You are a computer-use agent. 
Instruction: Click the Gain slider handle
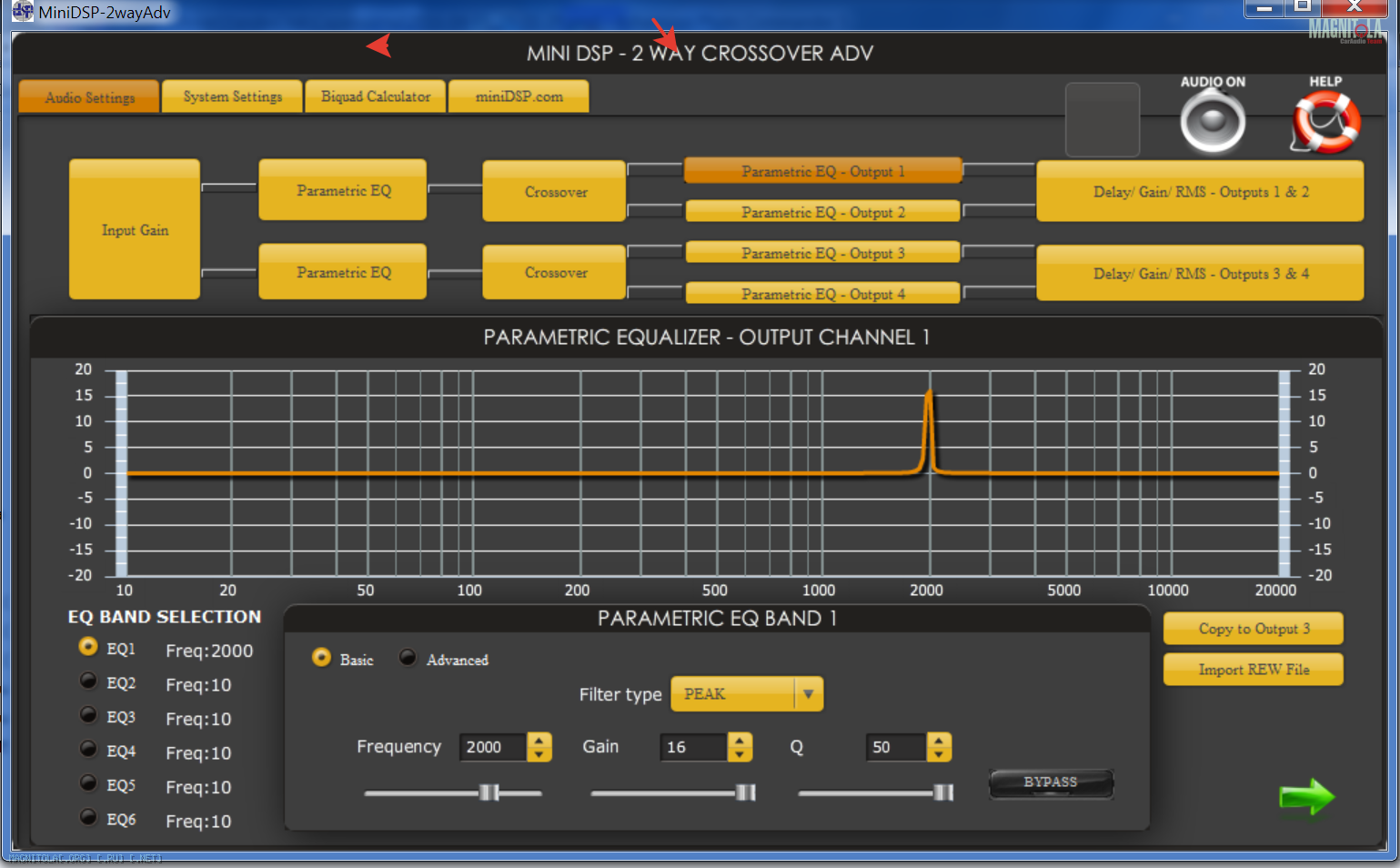point(746,792)
